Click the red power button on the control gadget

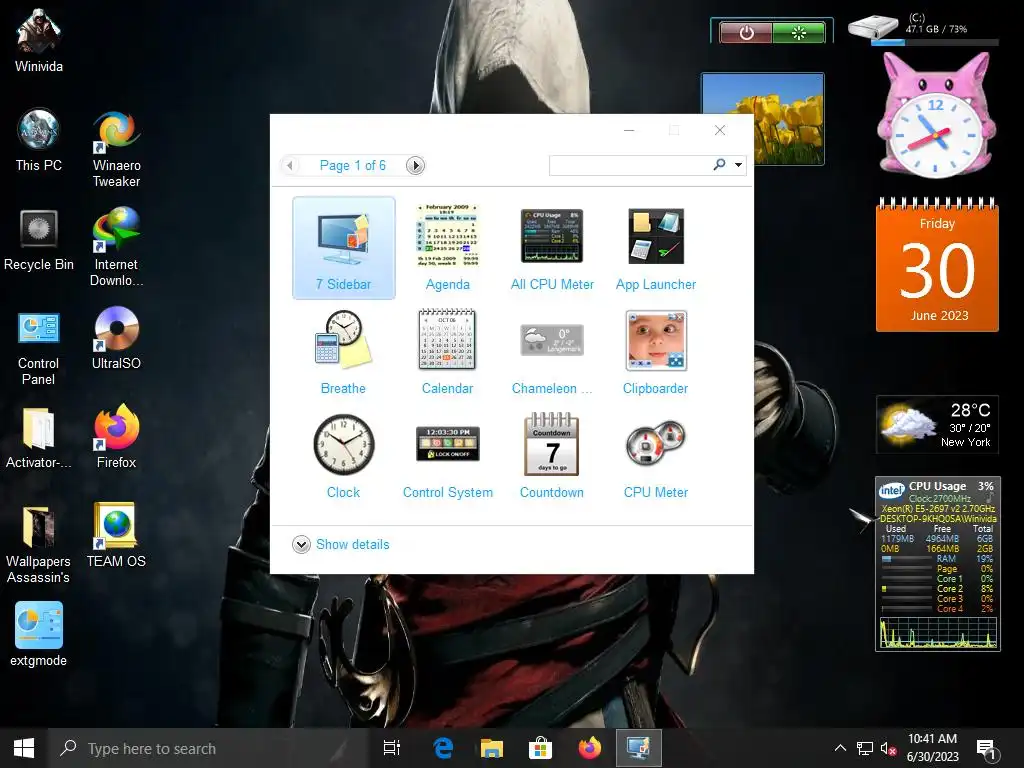click(746, 32)
